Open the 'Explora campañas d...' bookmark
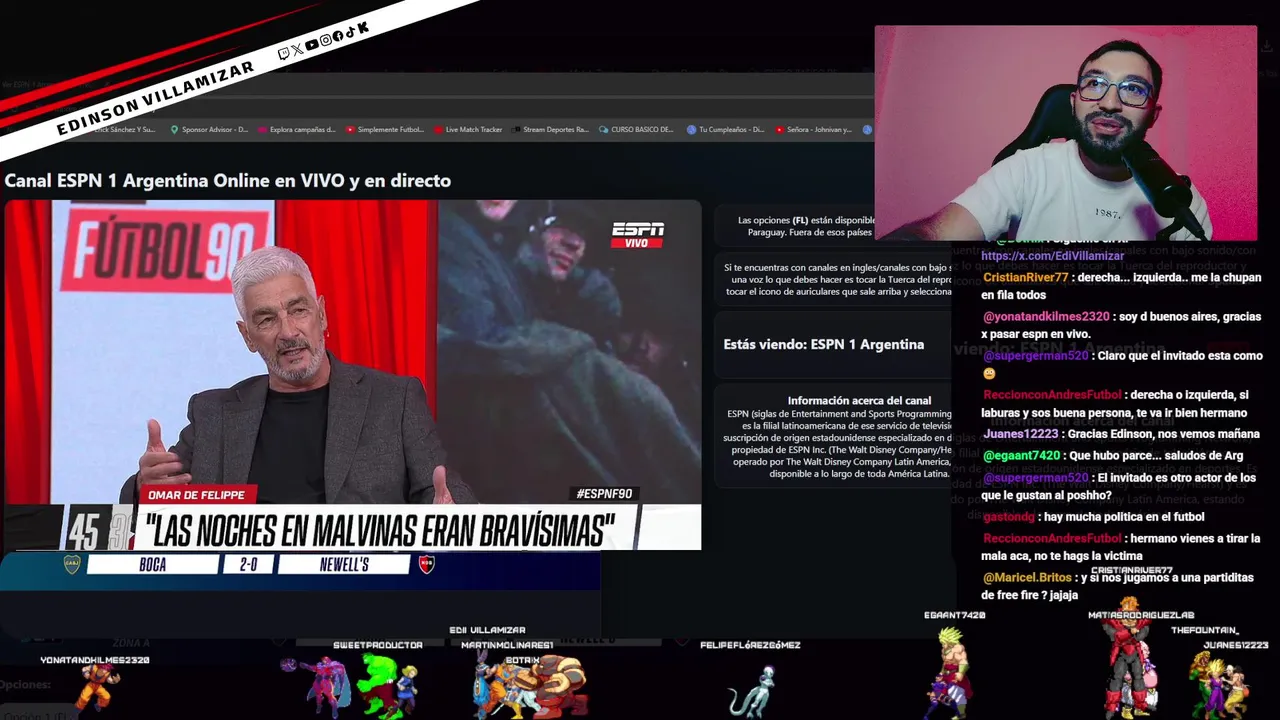1280x720 pixels. click(x=296, y=129)
